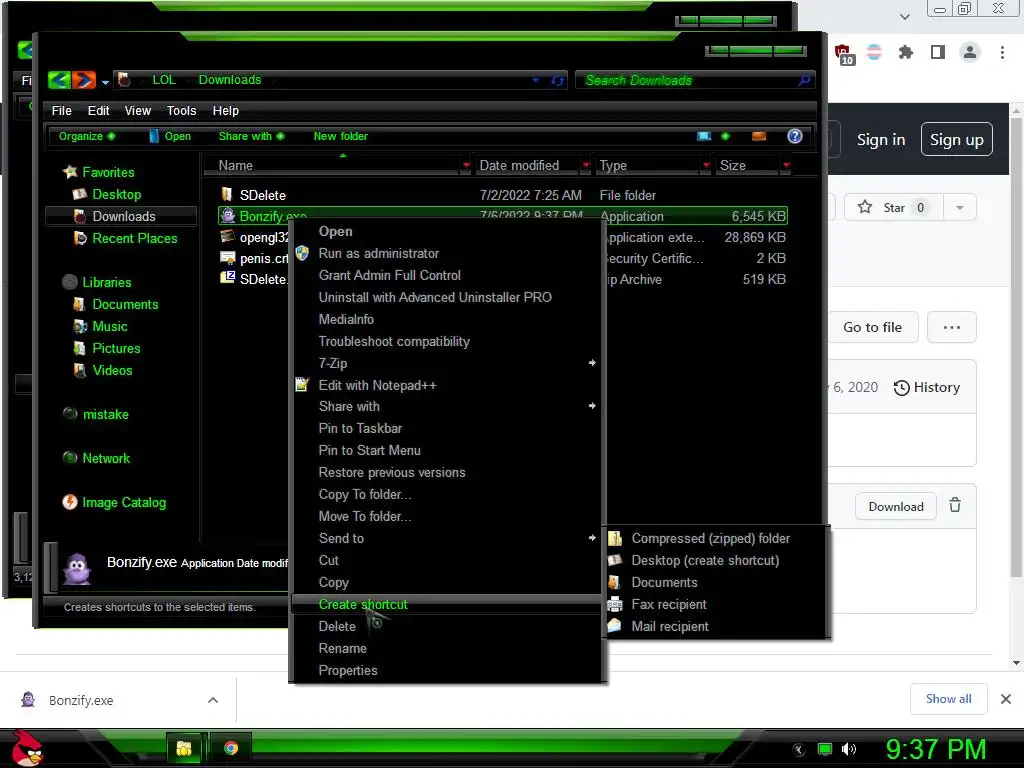Click Run as administrator in context menu
Screen dimensions: 1024x768
[x=379, y=253]
